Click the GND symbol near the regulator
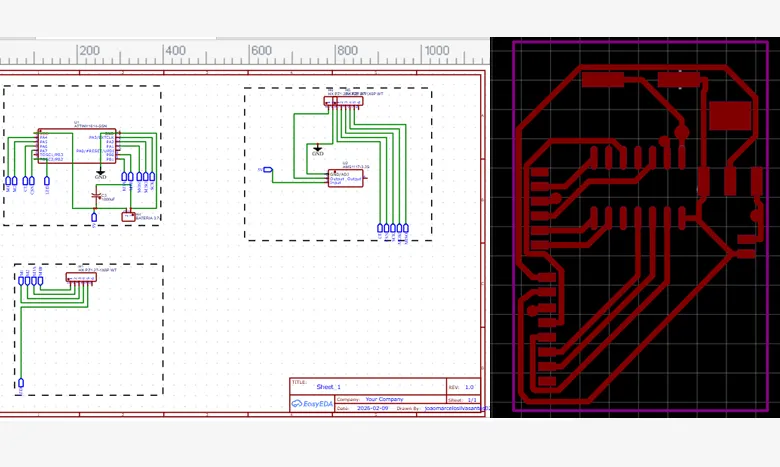This screenshot has width=780, height=467. (x=317, y=150)
